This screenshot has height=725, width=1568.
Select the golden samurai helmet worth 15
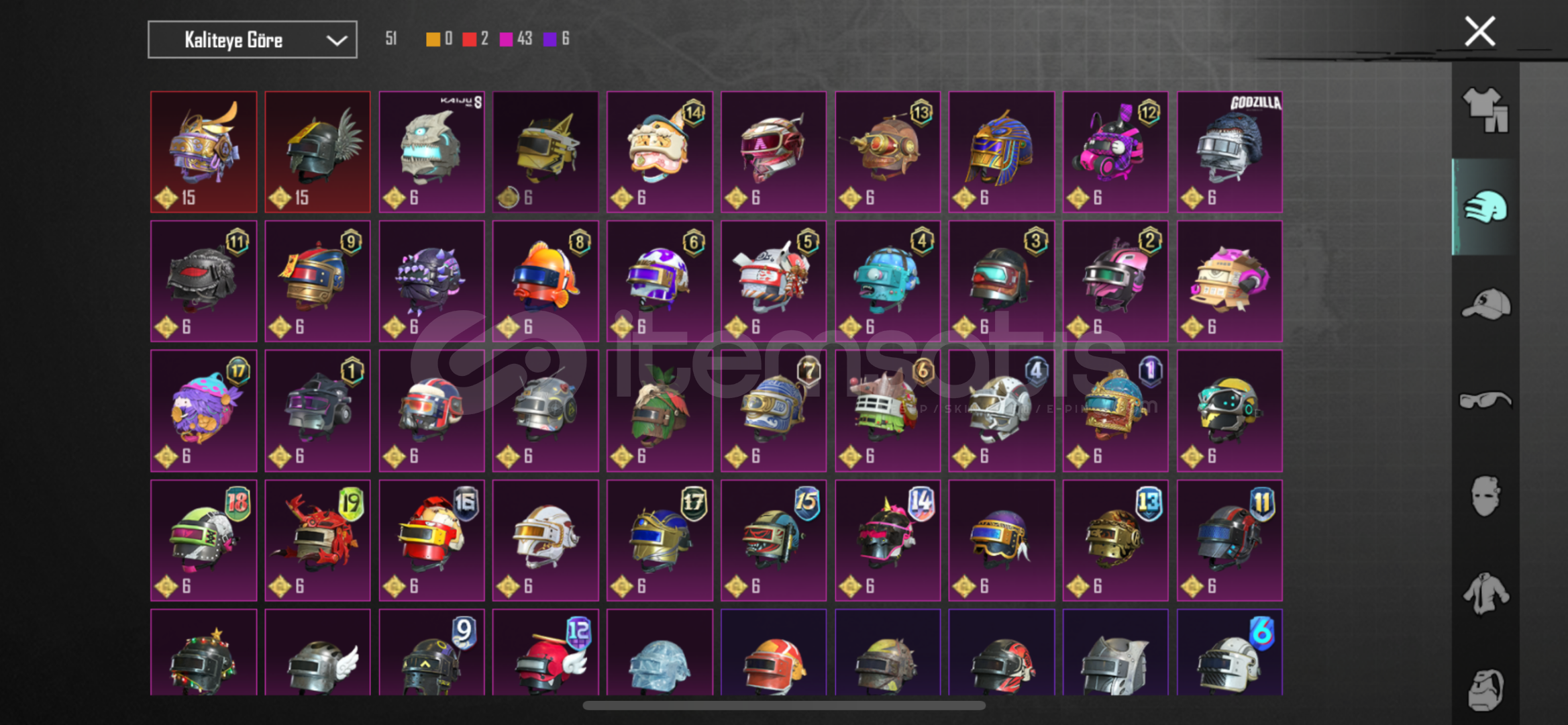coord(203,152)
